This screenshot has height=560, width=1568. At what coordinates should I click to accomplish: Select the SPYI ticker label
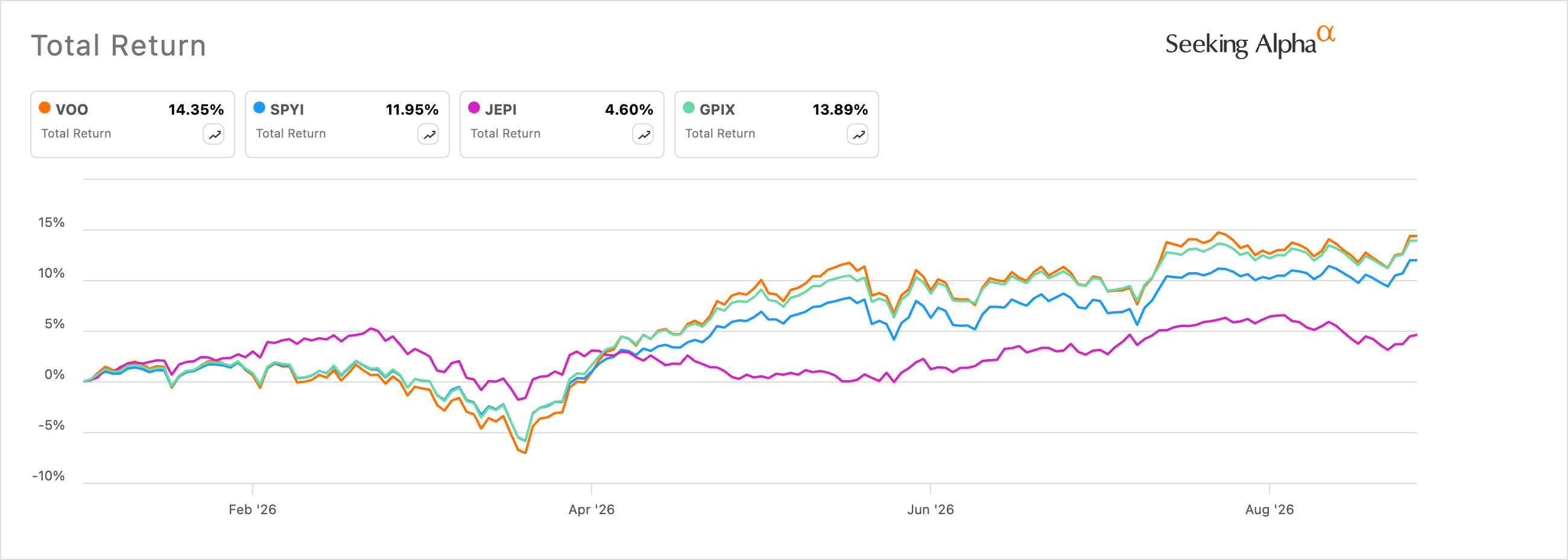coord(287,110)
